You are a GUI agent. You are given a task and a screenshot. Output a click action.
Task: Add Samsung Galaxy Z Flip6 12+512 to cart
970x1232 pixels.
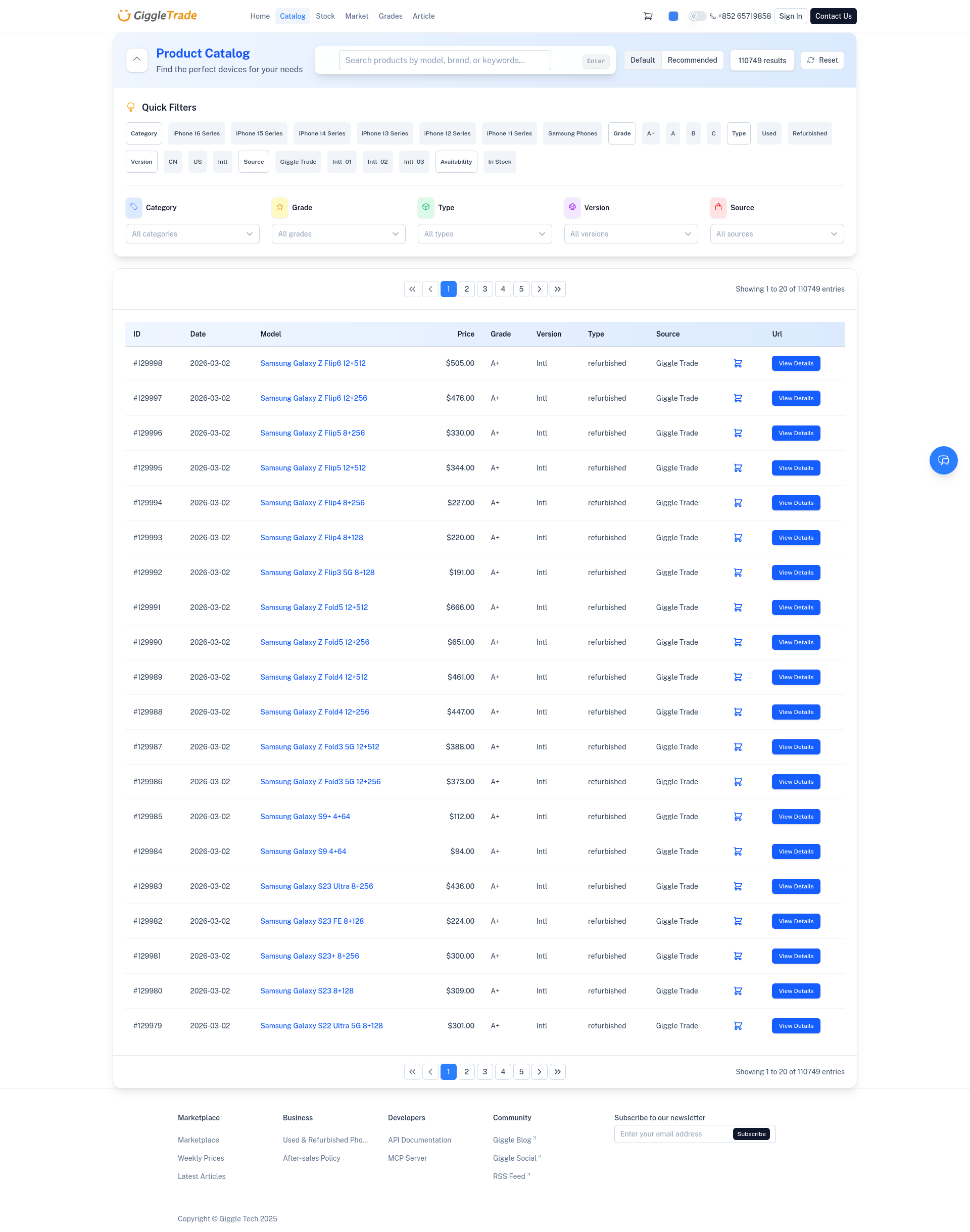[738, 363]
